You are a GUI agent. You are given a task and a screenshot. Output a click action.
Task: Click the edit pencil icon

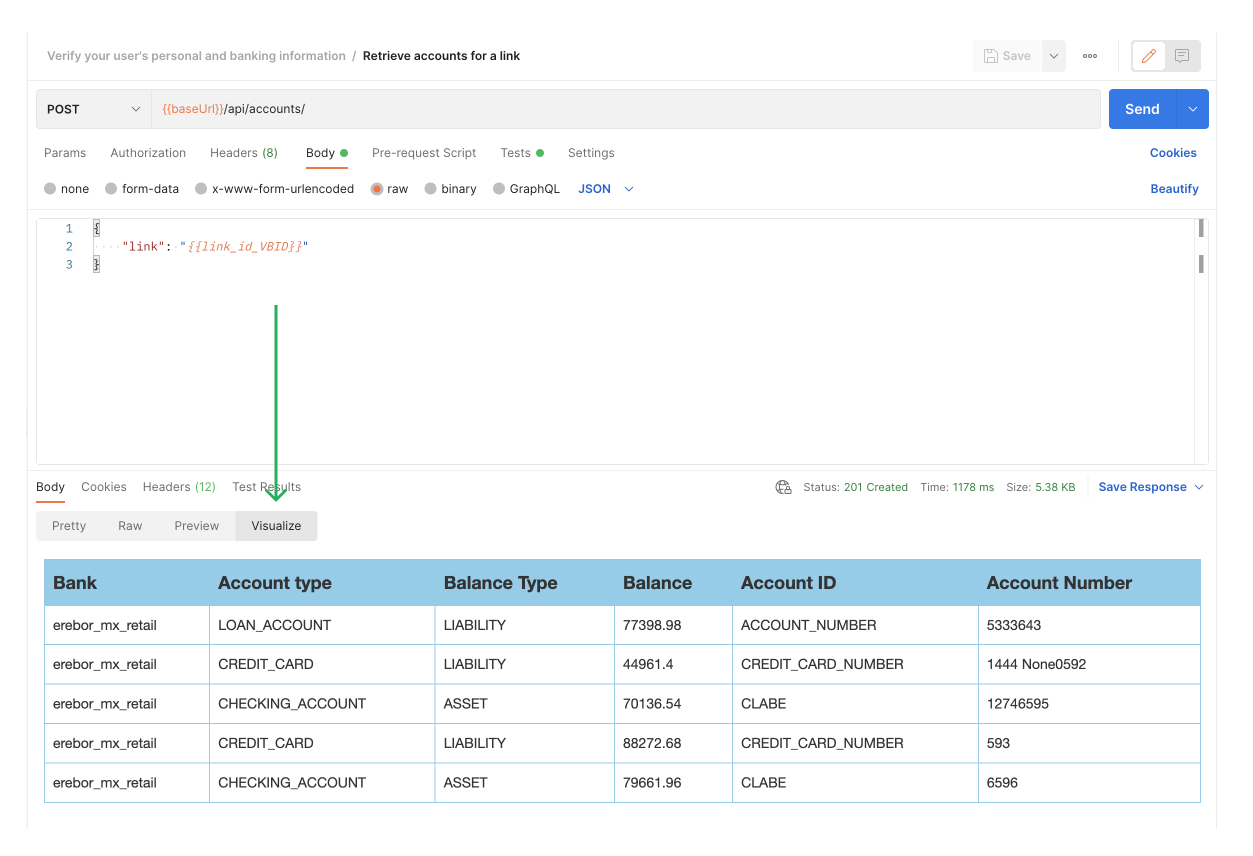pos(1149,56)
